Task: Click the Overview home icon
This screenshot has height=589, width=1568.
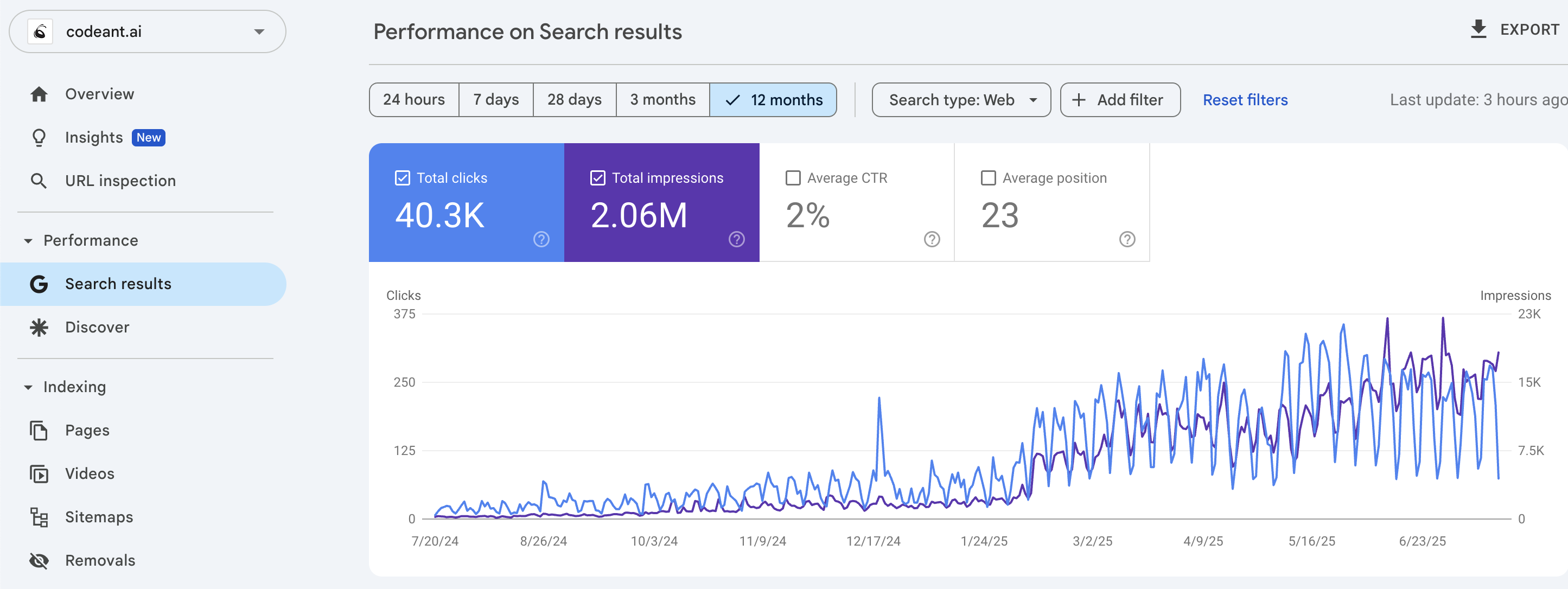Action: [39, 94]
